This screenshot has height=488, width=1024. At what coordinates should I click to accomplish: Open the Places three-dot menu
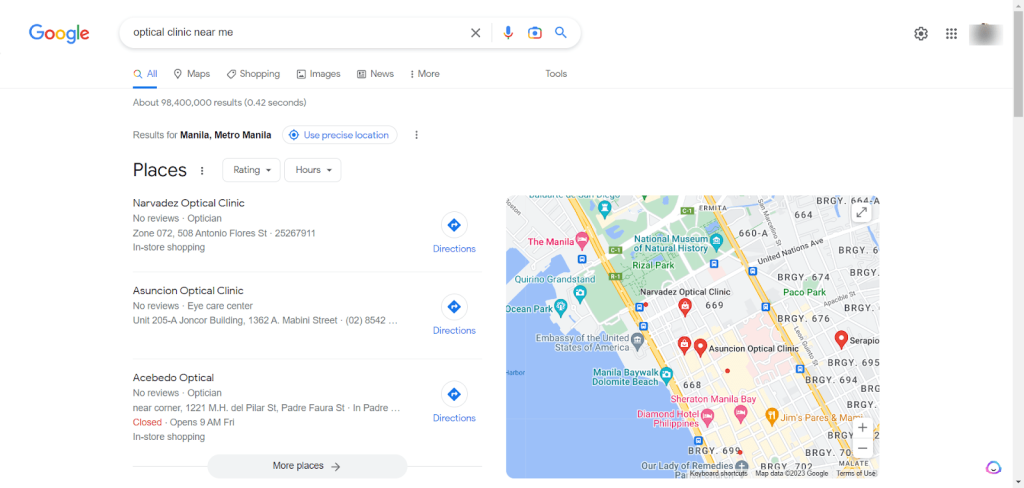[202, 171]
